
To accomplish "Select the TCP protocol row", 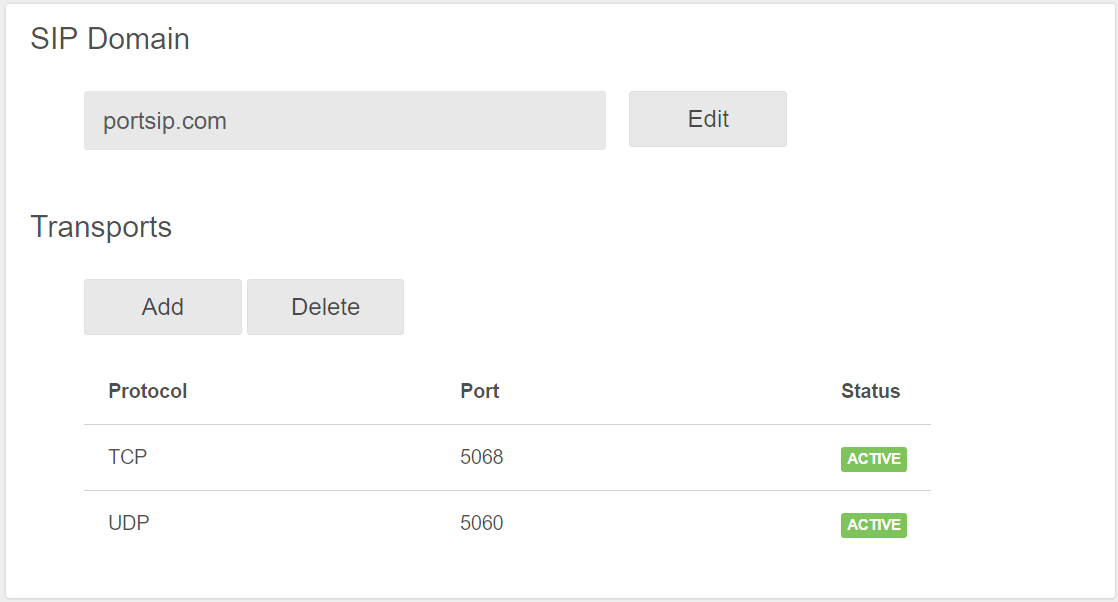I will coord(508,457).
